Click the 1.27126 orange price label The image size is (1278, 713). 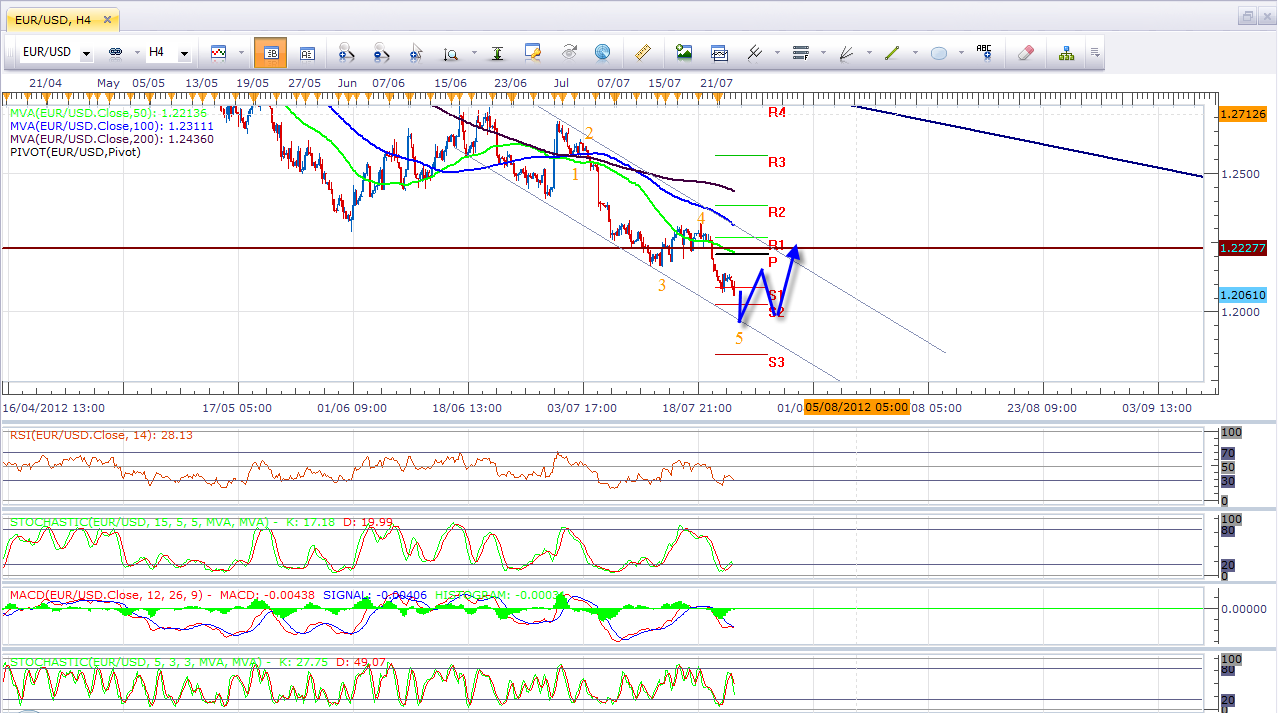tap(1243, 114)
